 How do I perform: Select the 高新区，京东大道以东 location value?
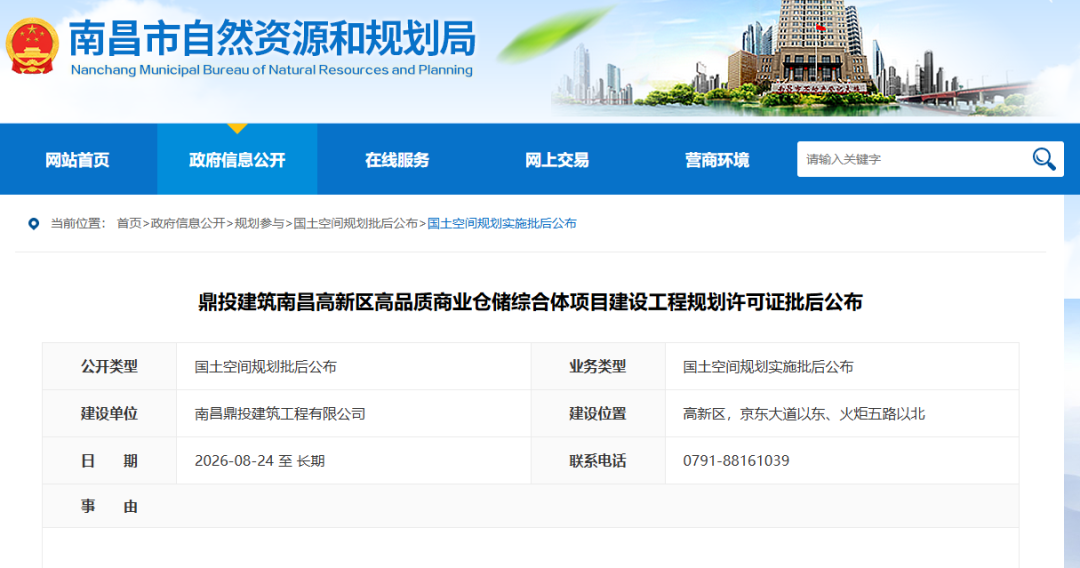pos(804,414)
